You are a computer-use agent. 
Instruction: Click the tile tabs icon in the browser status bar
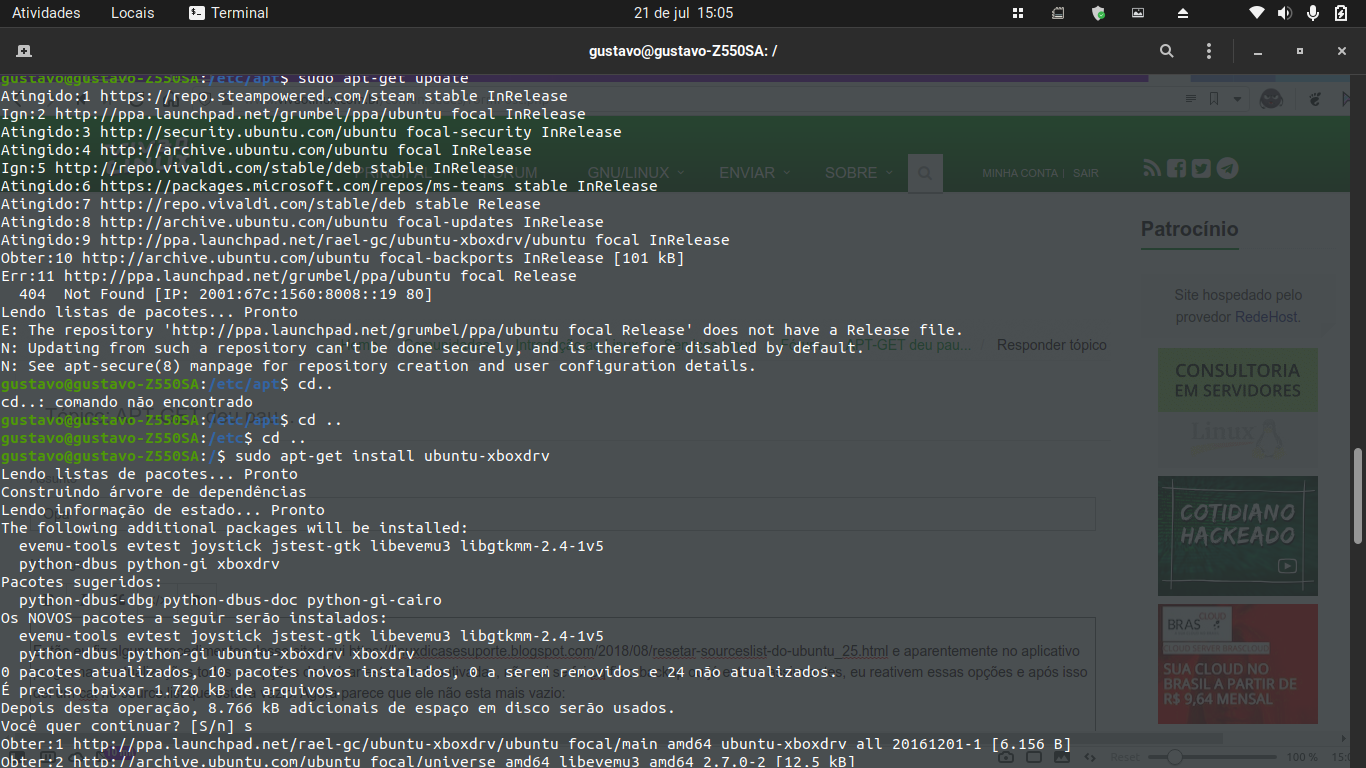point(1036,758)
